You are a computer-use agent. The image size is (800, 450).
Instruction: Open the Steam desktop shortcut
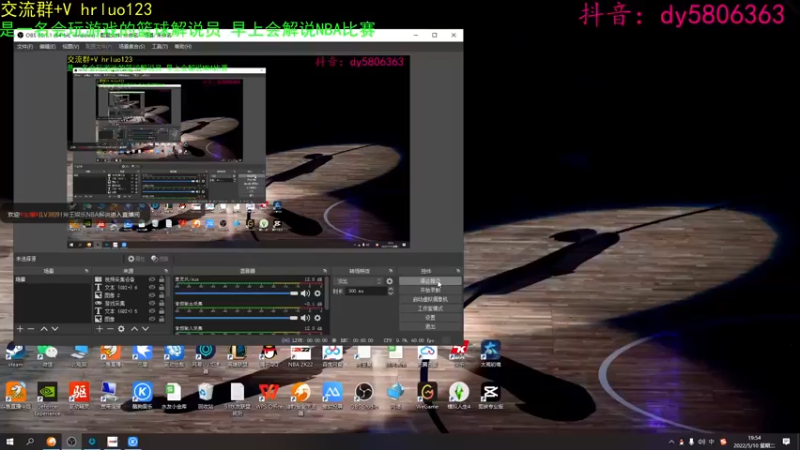click(15, 356)
